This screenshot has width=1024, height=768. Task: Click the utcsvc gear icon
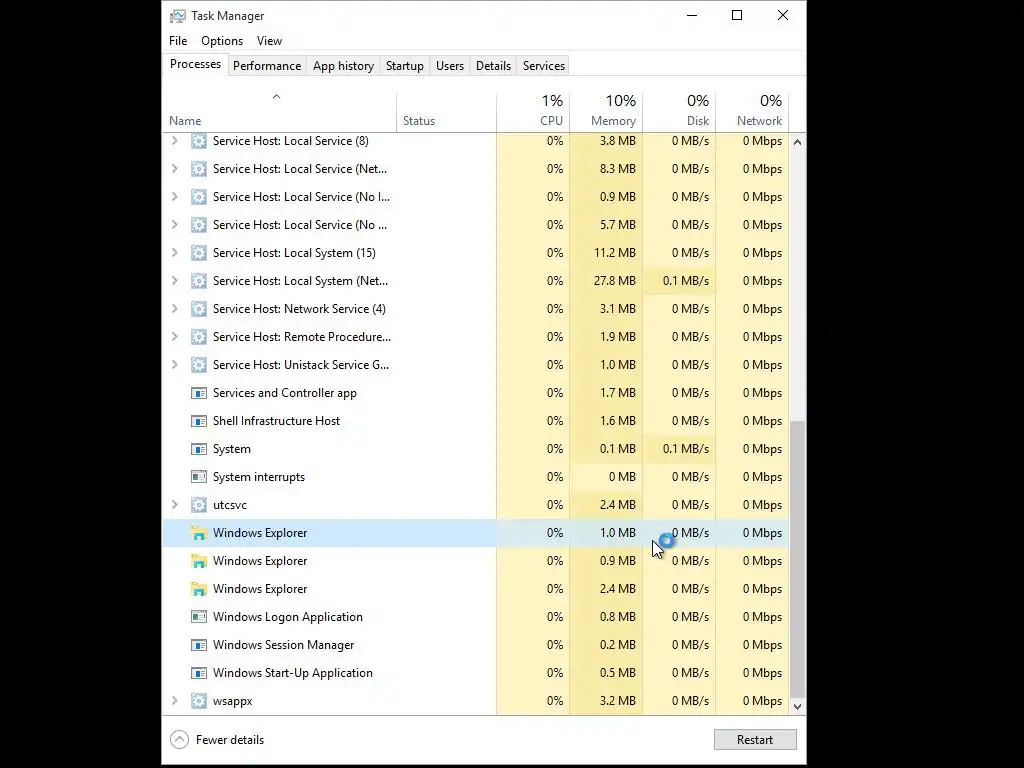[199, 505]
